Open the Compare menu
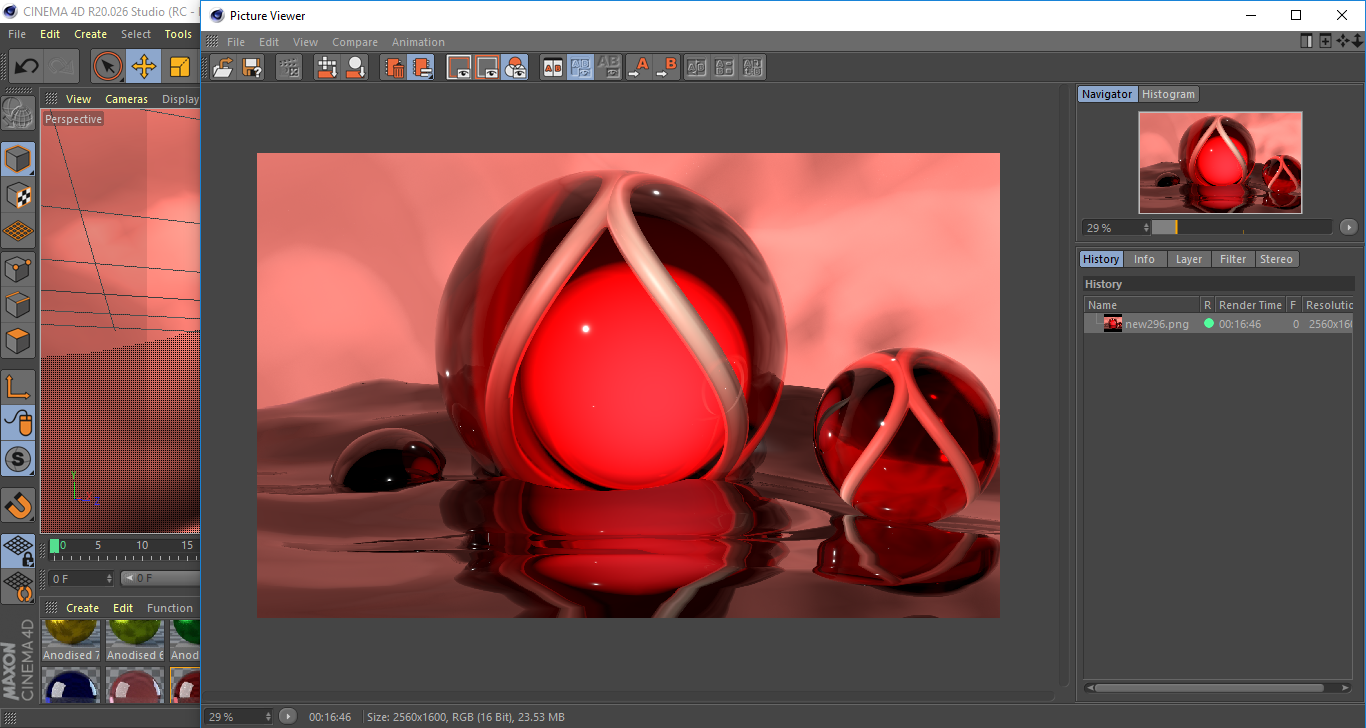1366x728 pixels. tap(355, 42)
